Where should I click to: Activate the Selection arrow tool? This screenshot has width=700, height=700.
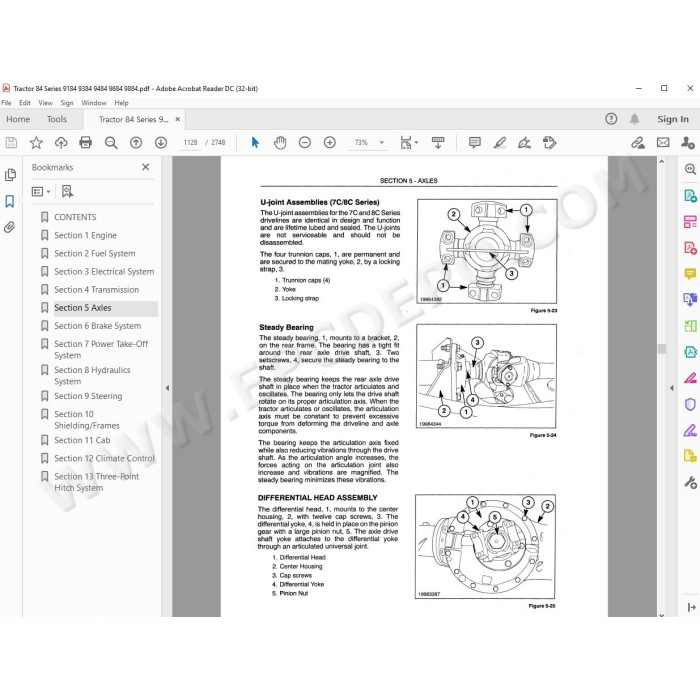[x=255, y=143]
